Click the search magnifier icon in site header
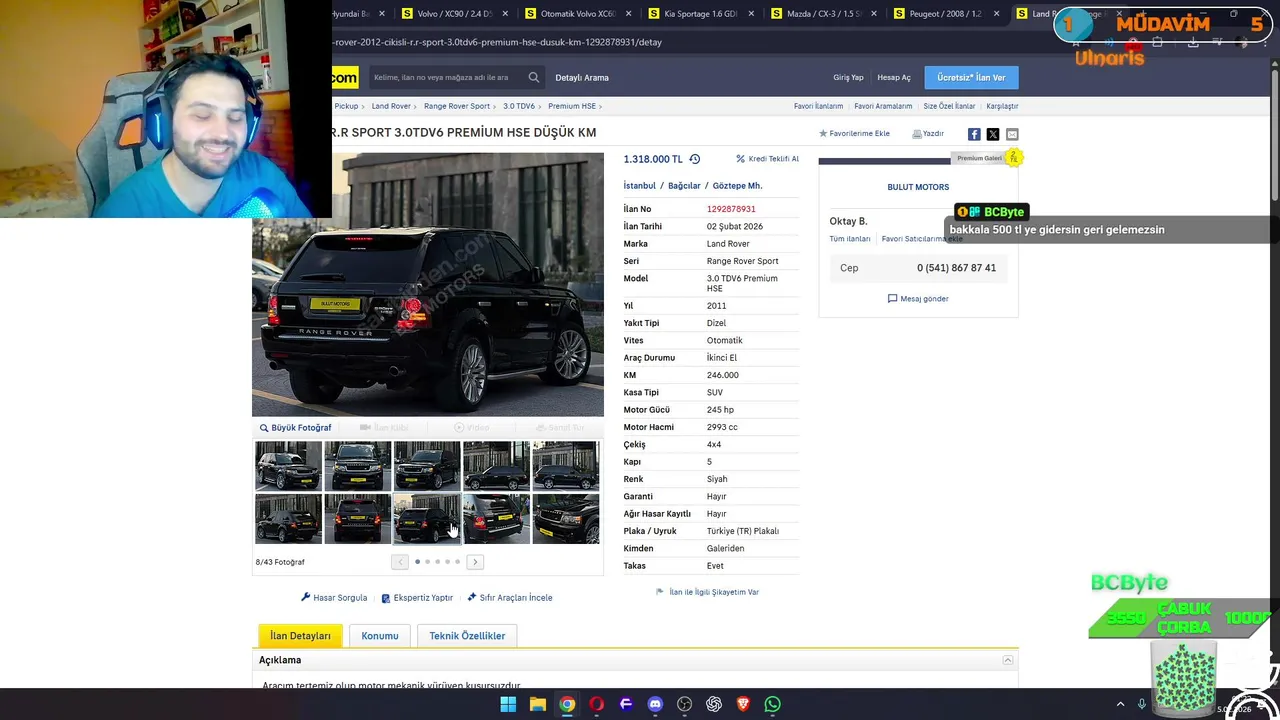The width and height of the screenshot is (1280, 720). [534, 77]
